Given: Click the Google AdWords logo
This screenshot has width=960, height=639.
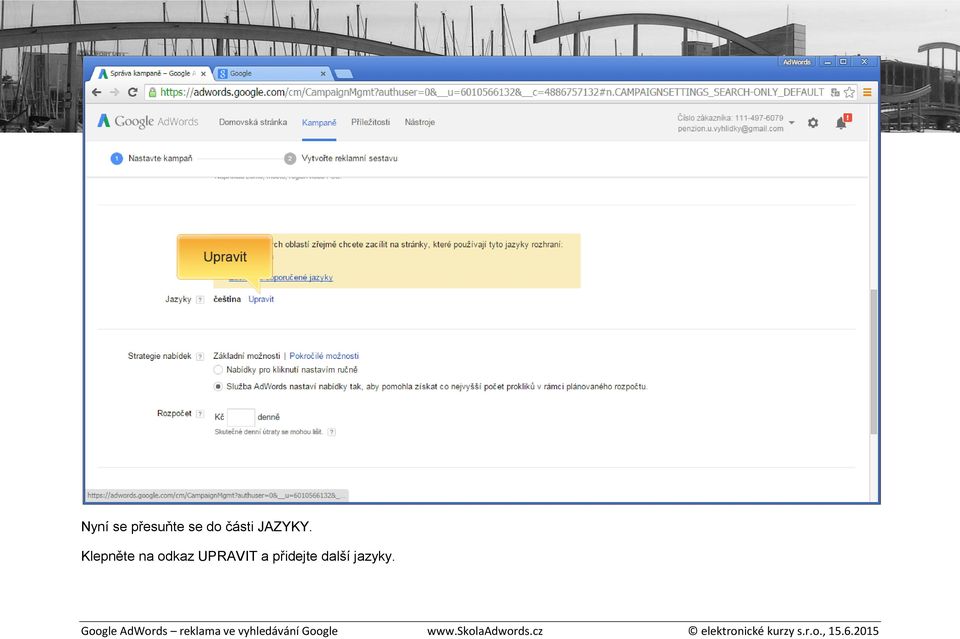Looking at the screenshot, I should click(x=148, y=121).
